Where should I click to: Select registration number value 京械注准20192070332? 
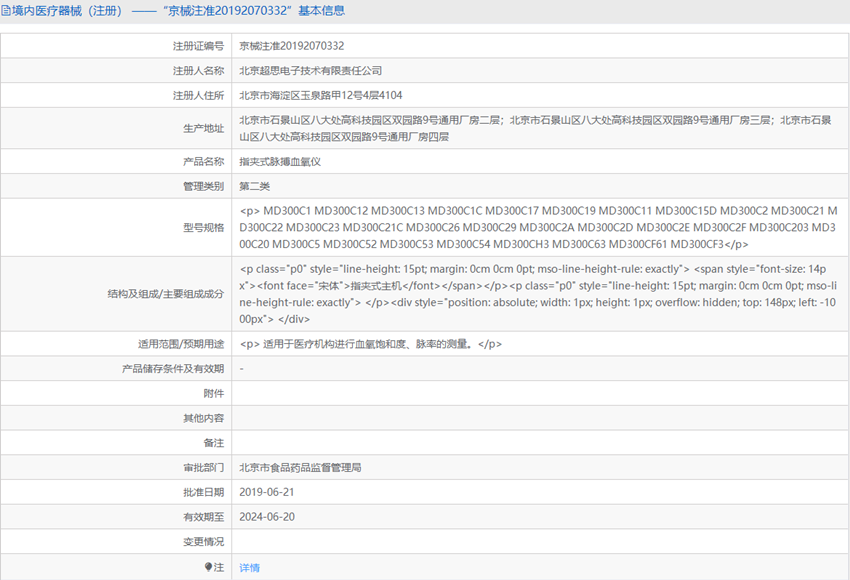click(292, 46)
